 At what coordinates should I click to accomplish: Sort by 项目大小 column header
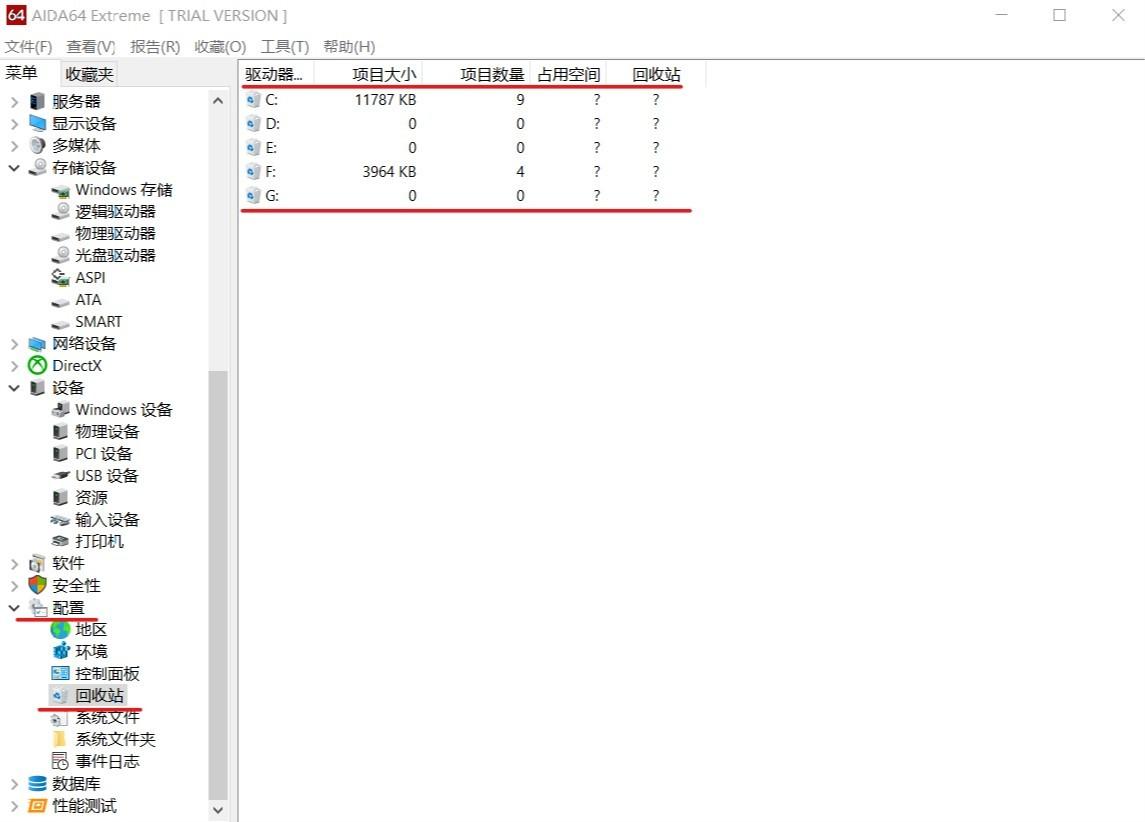click(369, 74)
